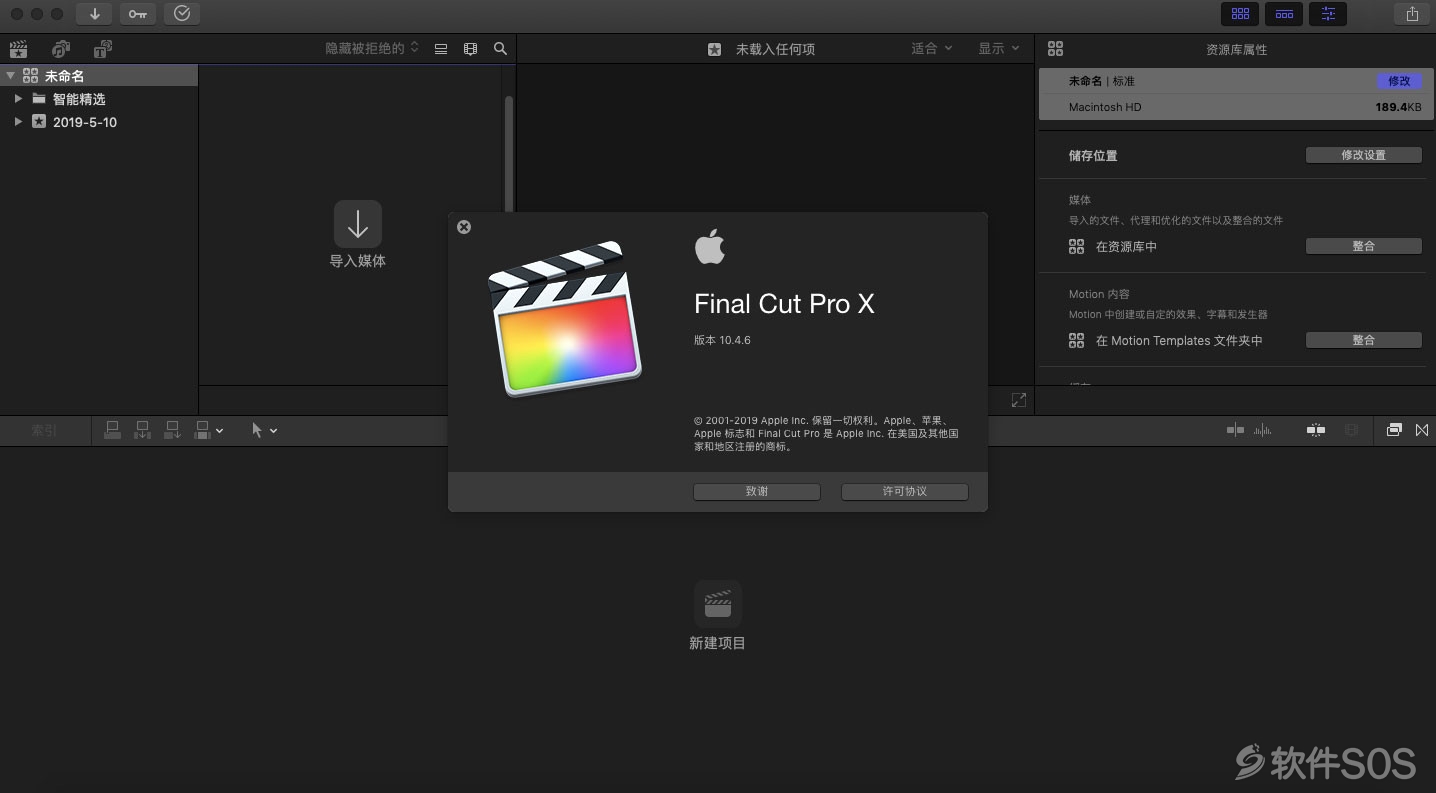Toggle audio skimming waveform icon

pyautogui.click(x=1263, y=430)
